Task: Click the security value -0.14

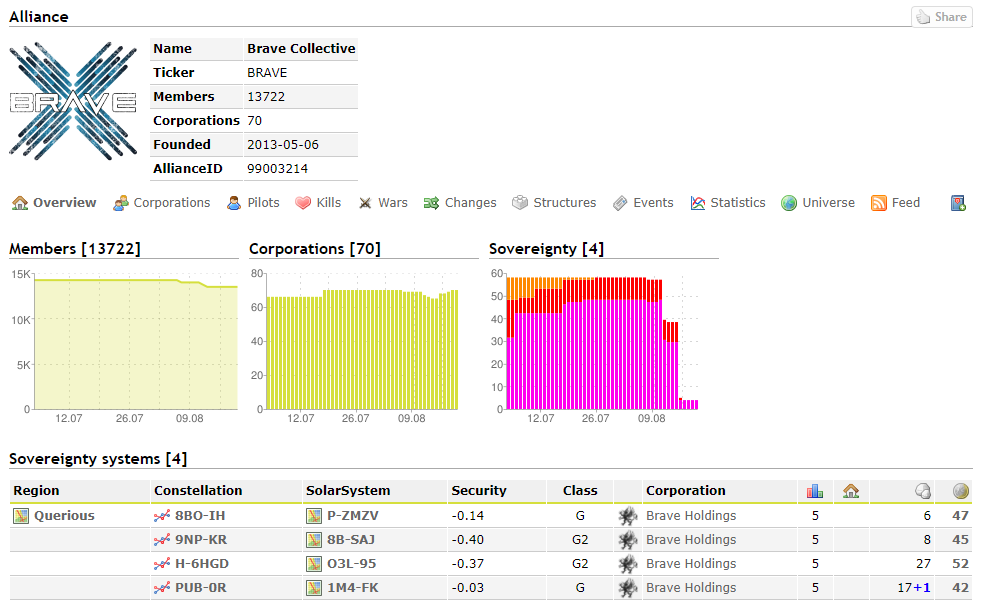Action: pos(467,516)
